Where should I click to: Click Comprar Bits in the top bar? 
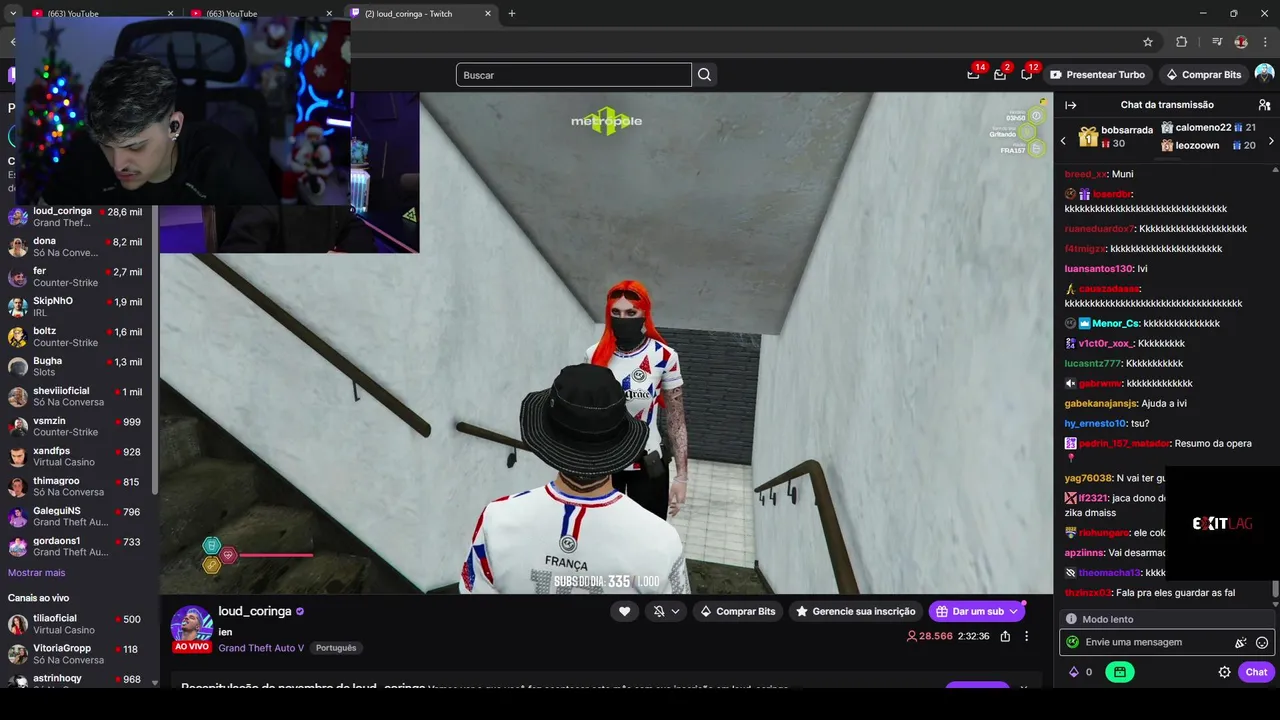1203,75
